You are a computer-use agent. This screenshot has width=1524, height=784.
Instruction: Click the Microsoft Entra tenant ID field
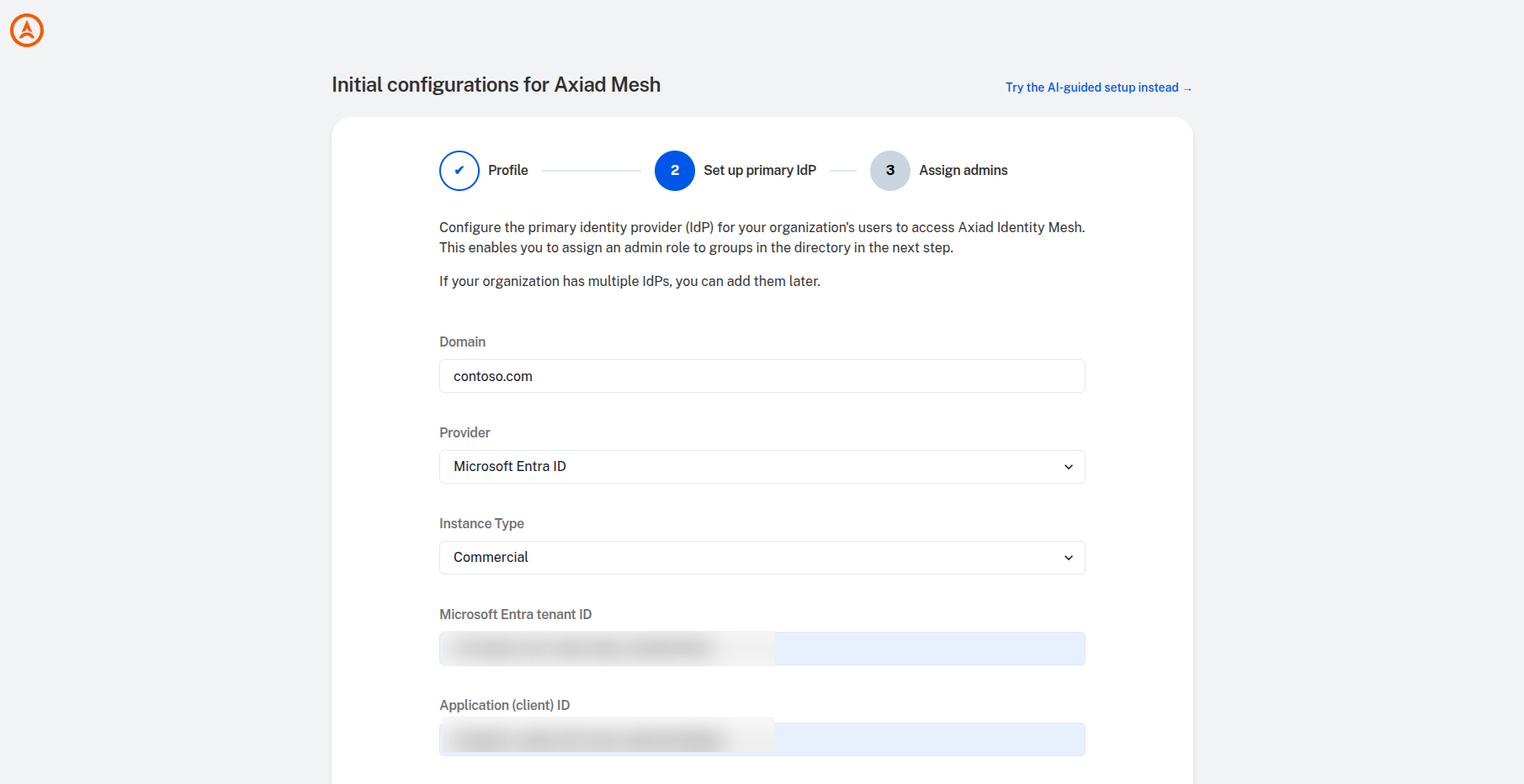[762, 649]
